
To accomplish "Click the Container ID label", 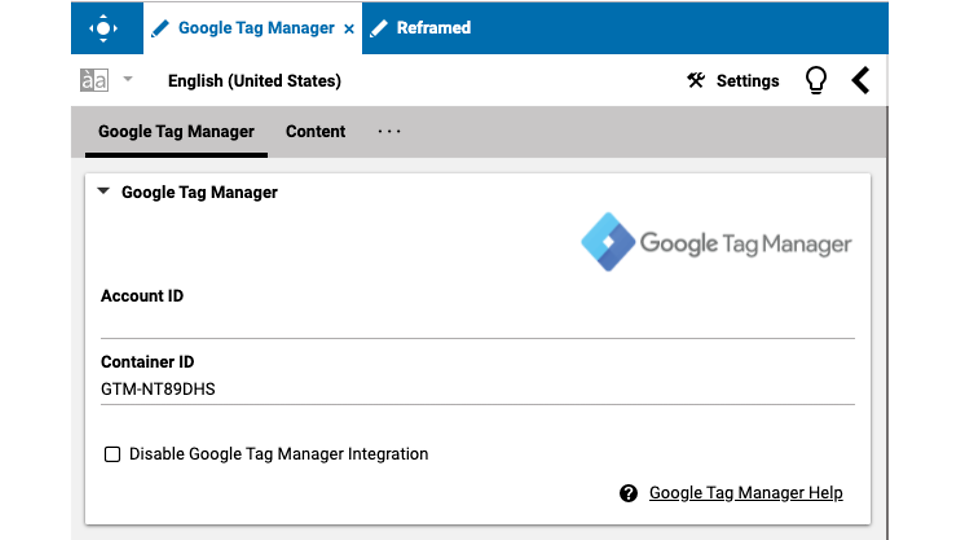I will 148,362.
